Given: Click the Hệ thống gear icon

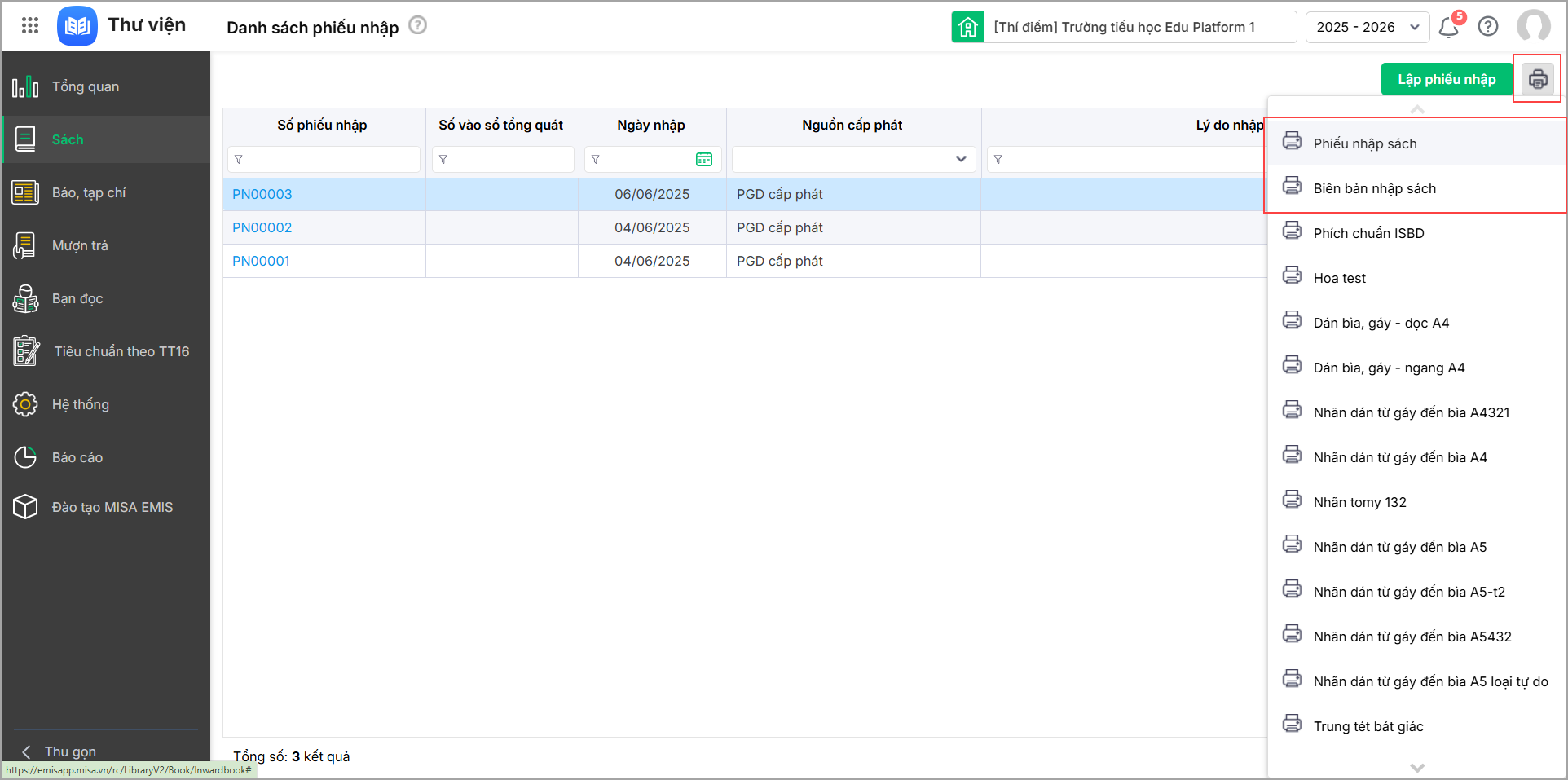Looking at the screenshot, I should [x=25, y=404].
